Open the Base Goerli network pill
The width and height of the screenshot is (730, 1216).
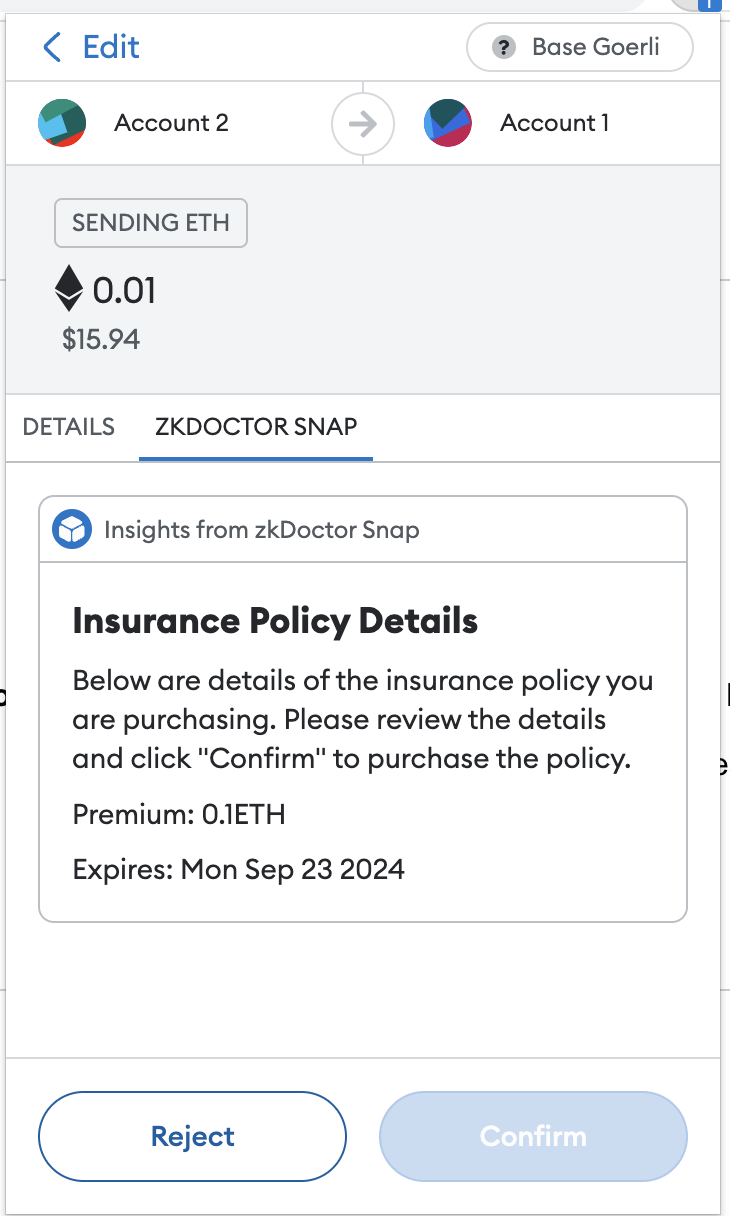coord(580,48)
